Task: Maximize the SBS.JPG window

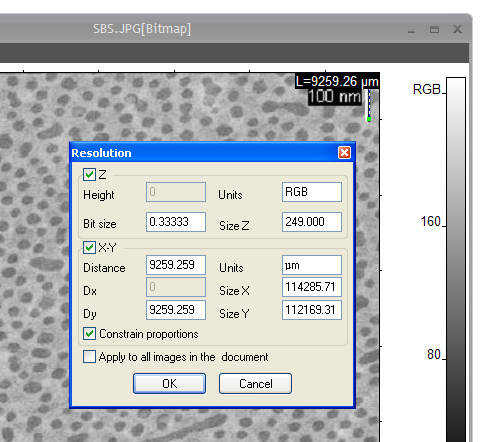Action: [x=434, y=30]
